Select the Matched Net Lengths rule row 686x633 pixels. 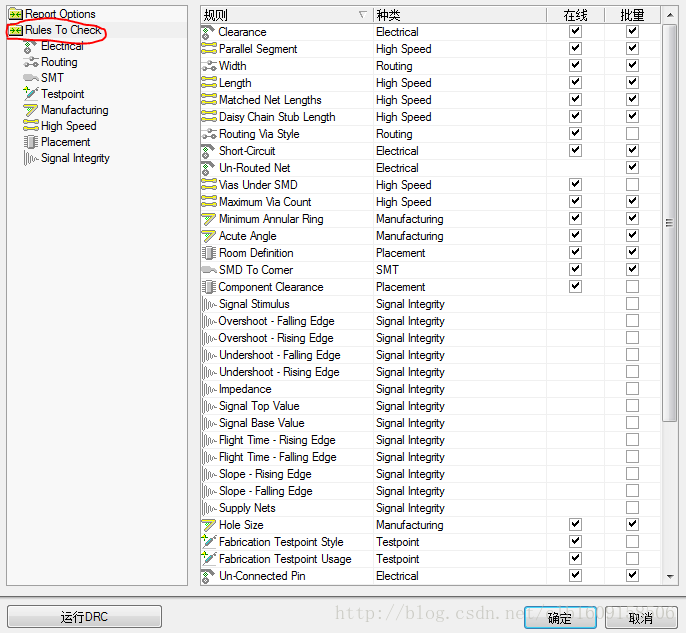(430, 100)
